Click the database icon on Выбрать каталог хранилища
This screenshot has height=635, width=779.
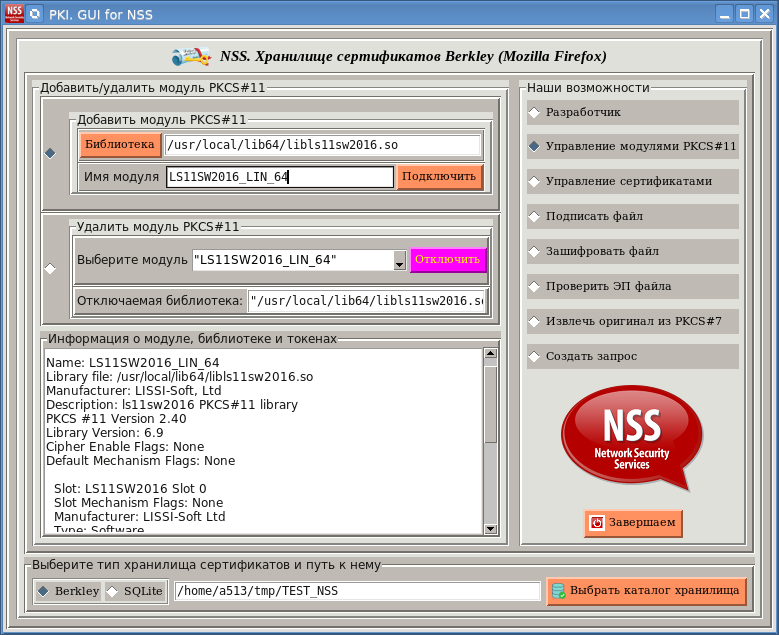coord(558,591)
